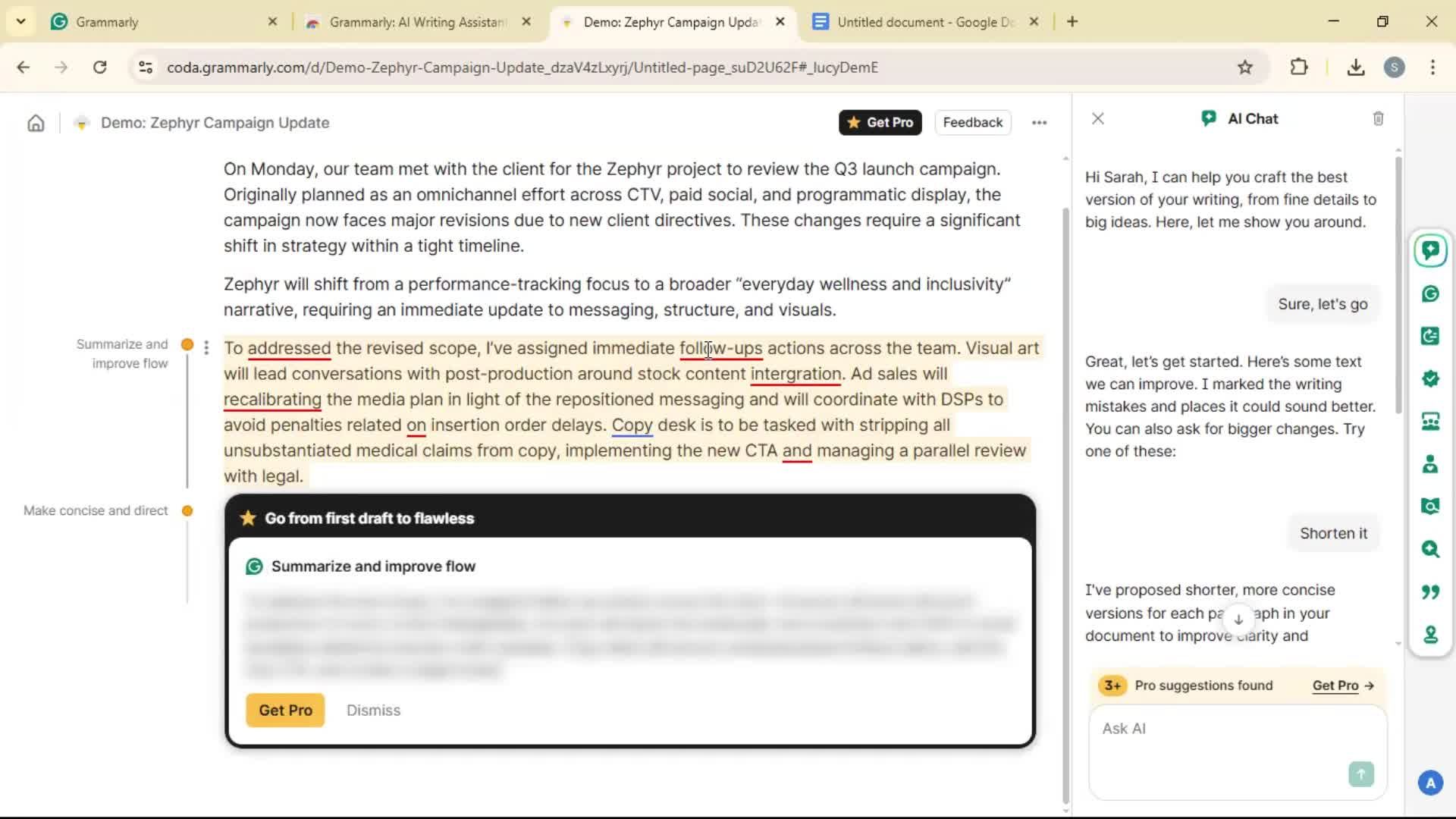Switch to the Untitled document Google Docs tab
This screenshot has height=819, width=1456.
pyautogui.click(x=924, y=22)
